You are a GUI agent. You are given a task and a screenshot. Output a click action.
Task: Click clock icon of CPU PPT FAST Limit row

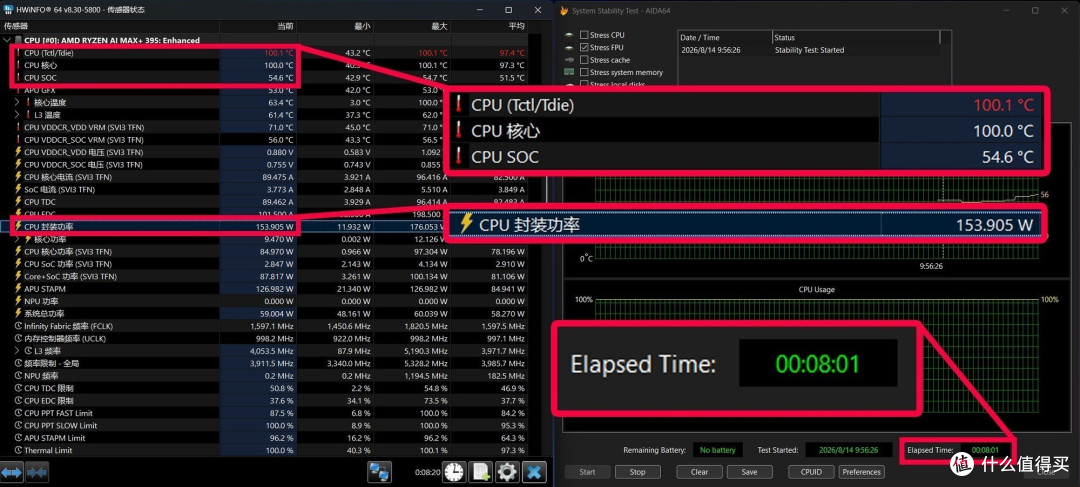click(19, 413)
